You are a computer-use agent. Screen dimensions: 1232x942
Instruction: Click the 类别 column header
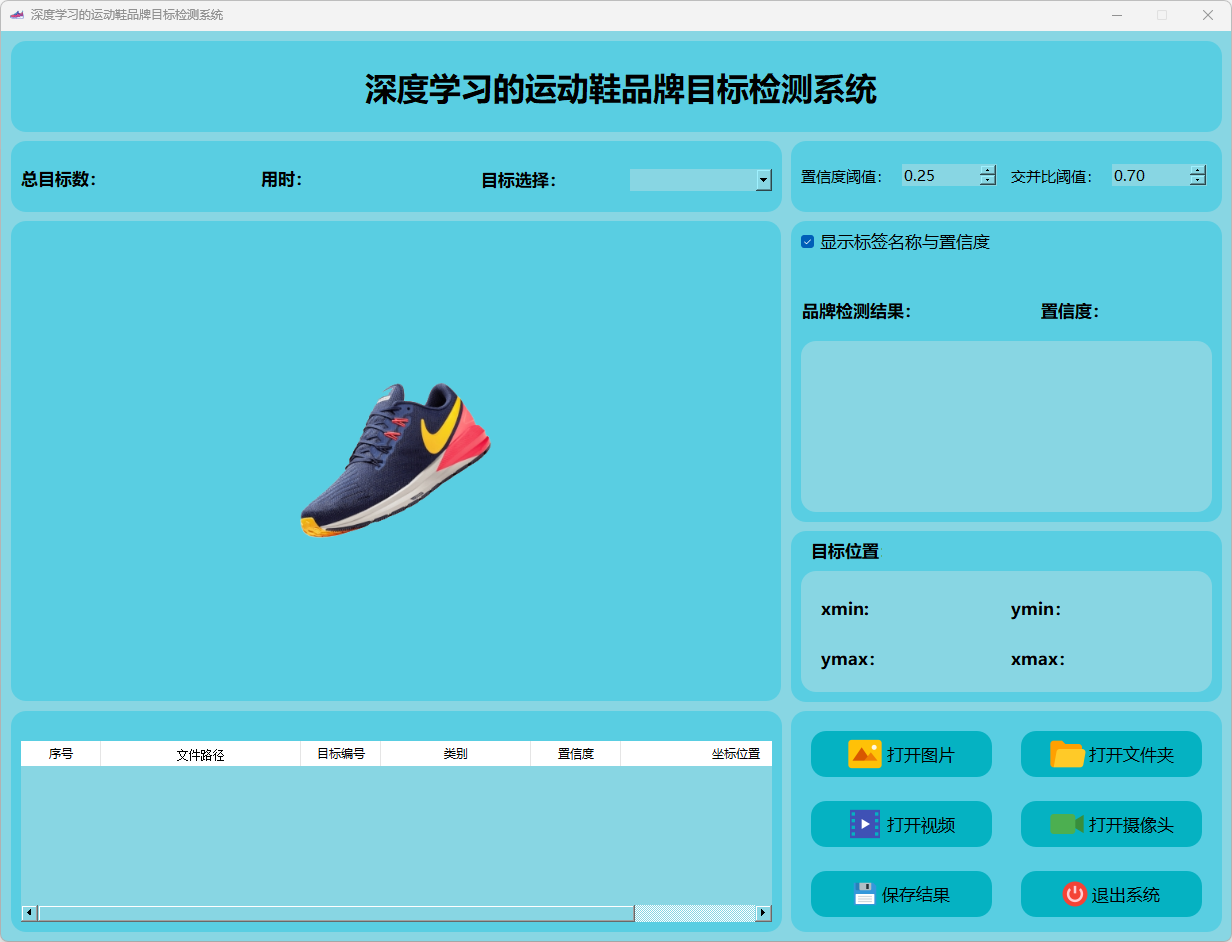tap(455, 754)
